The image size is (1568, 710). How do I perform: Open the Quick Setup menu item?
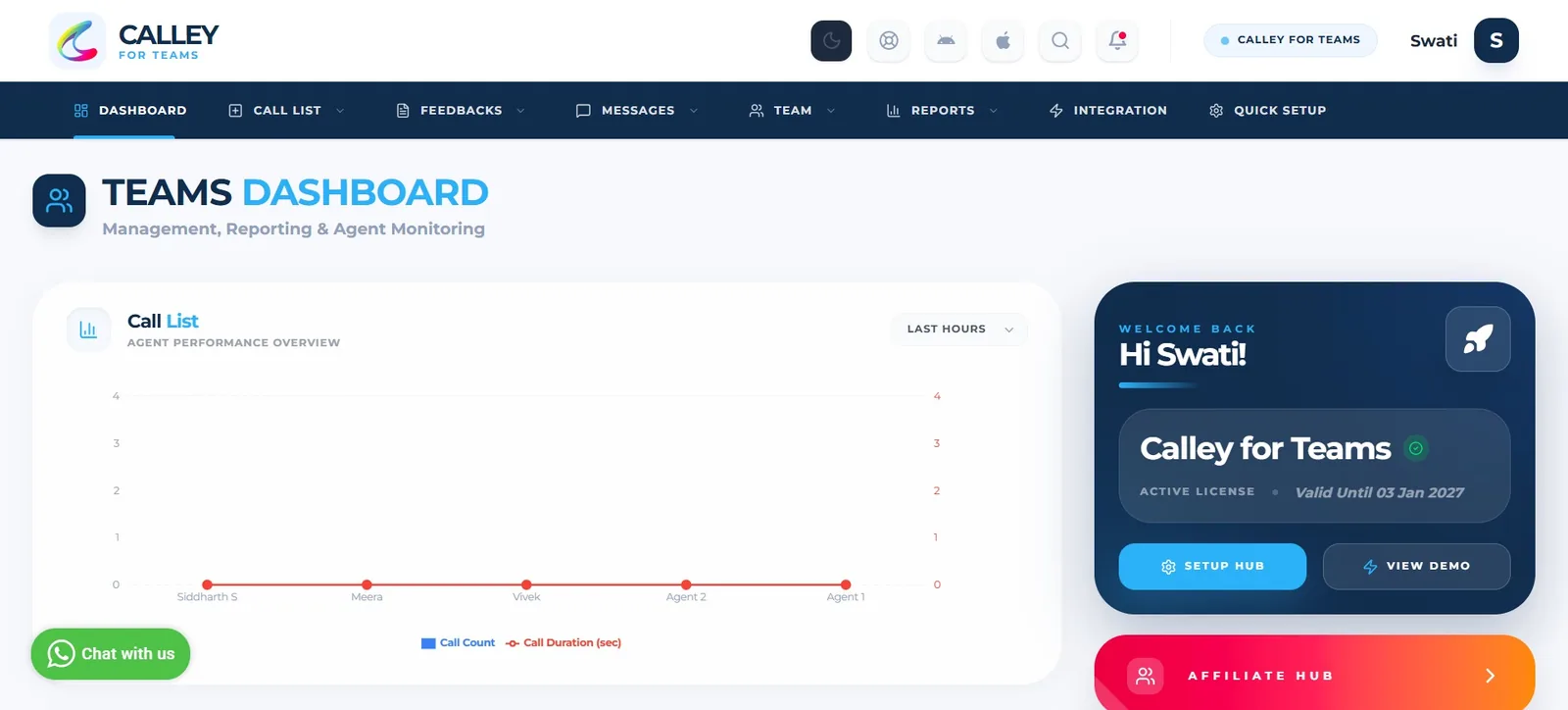(1267, 110)
